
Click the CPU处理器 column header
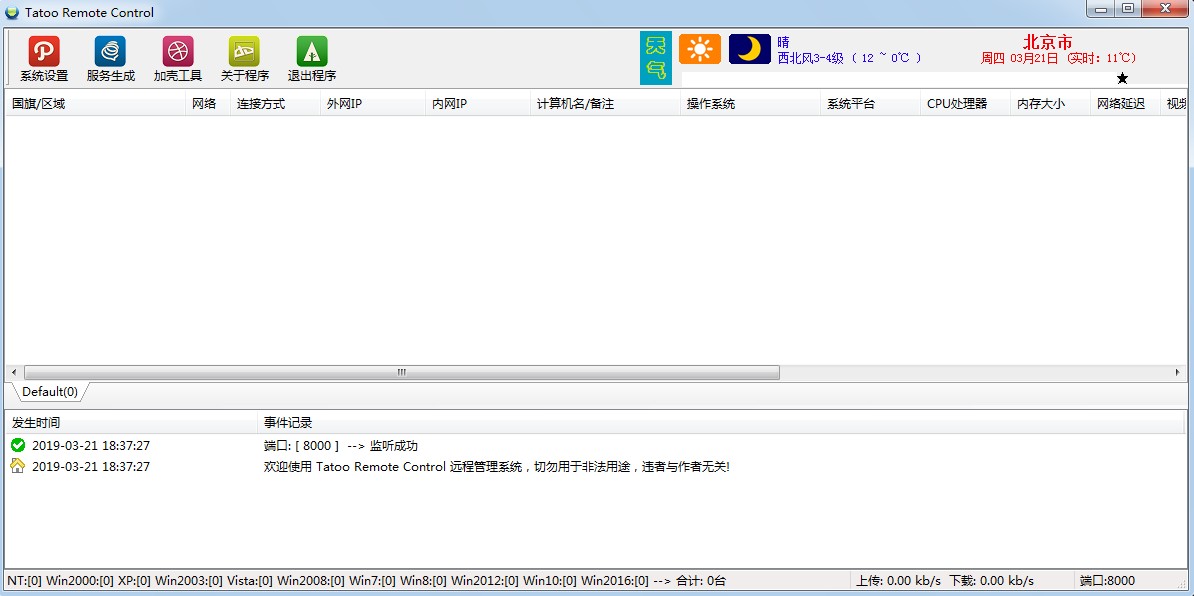tap(966, 104)
